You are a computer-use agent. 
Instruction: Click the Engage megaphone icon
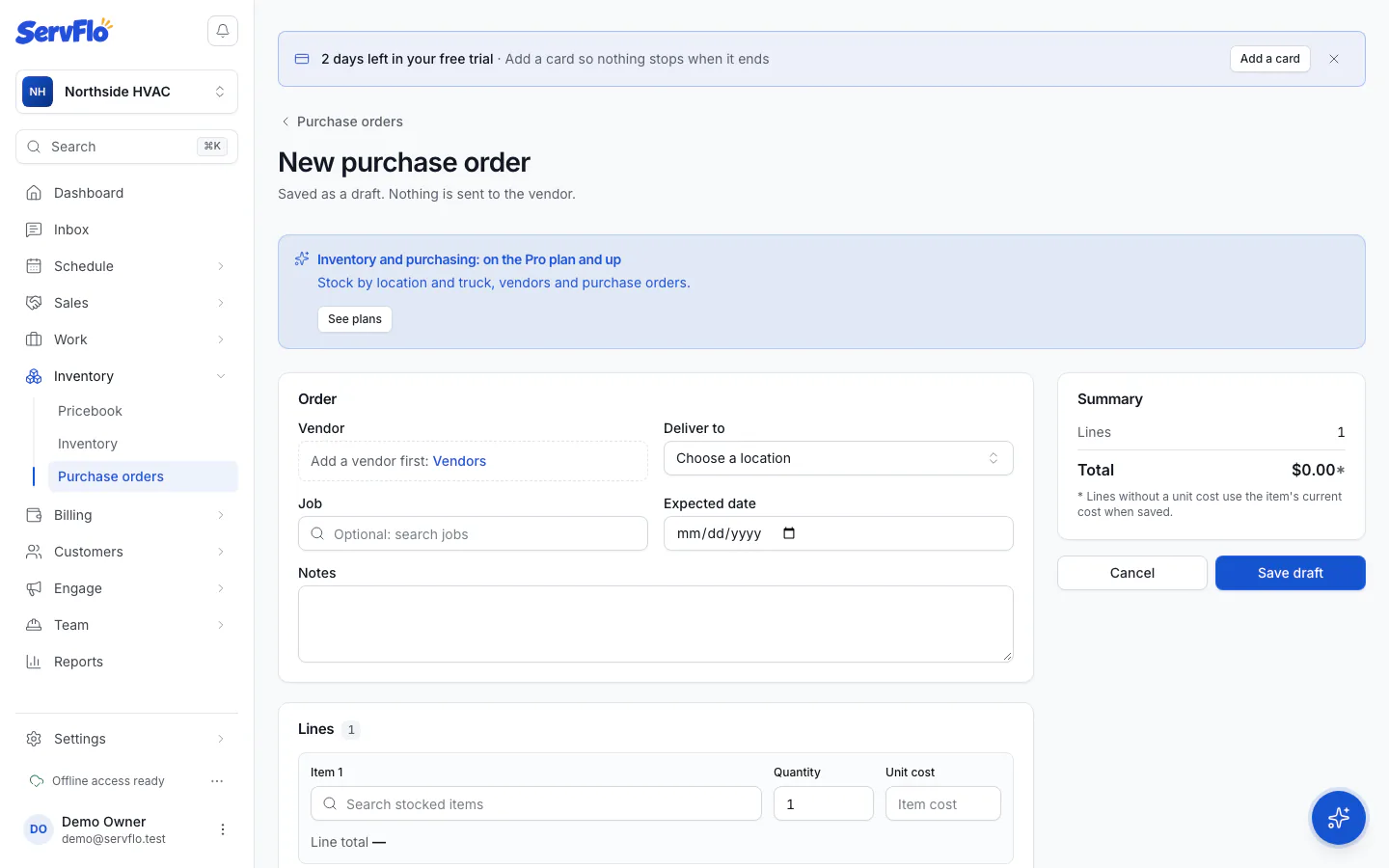(x=34, y=588)
